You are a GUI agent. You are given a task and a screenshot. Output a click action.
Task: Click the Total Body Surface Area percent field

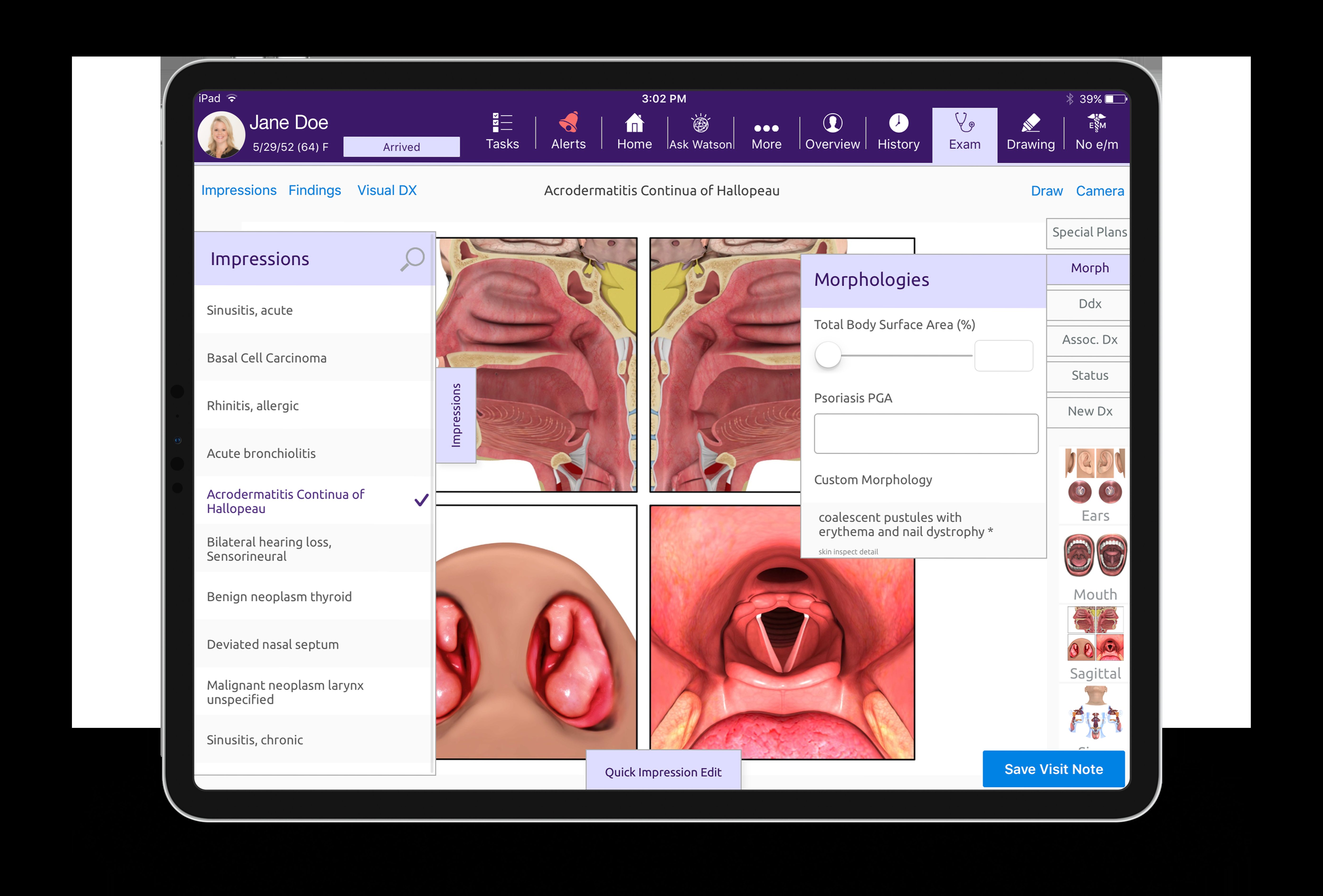[x=1003, y=356]
